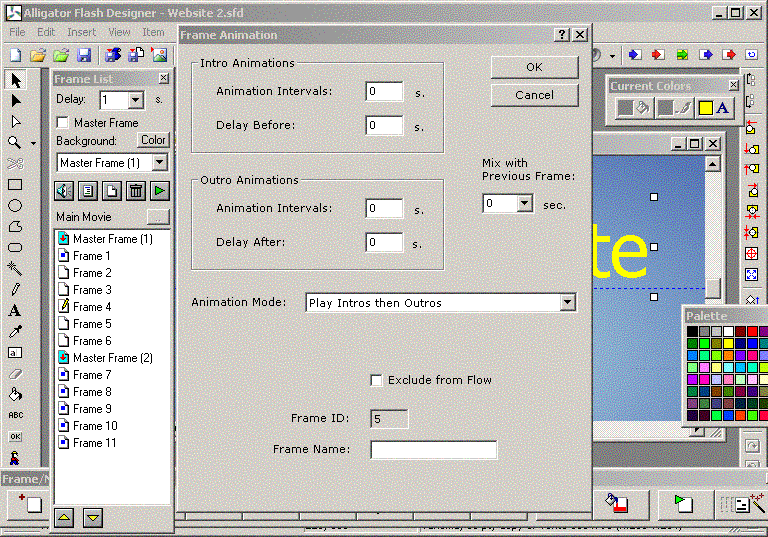Screen dimensions: 768x537
Task: Select the text A tool
Action: (x=15, y=311)
